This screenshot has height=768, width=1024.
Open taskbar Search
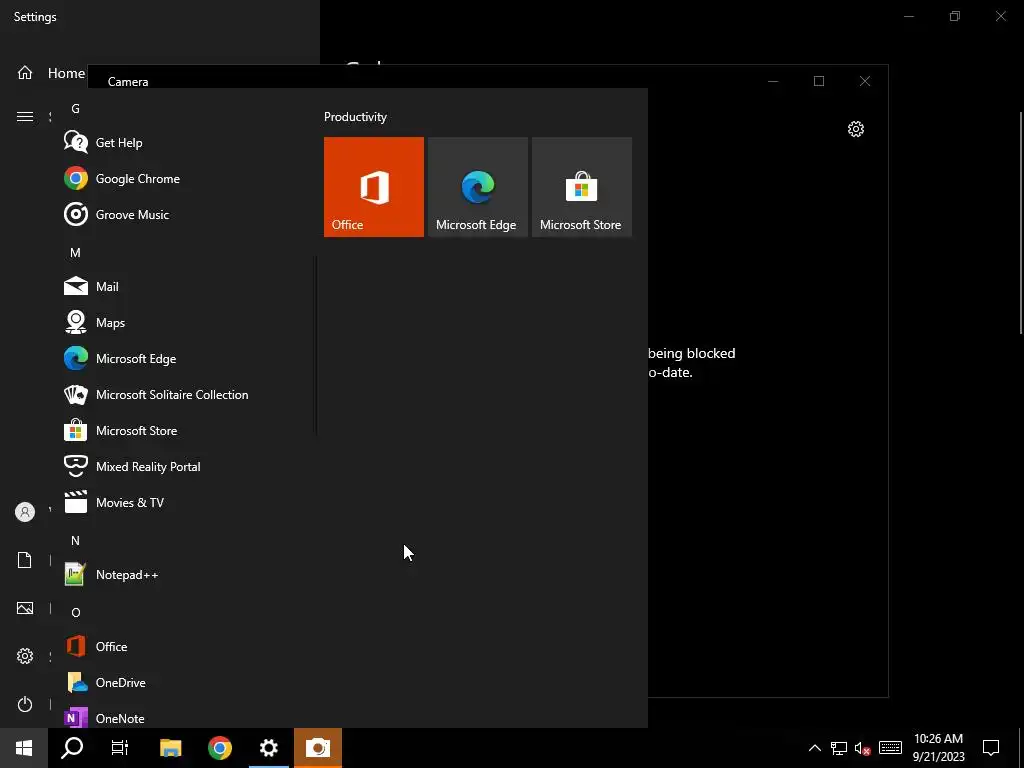point(72,748)
